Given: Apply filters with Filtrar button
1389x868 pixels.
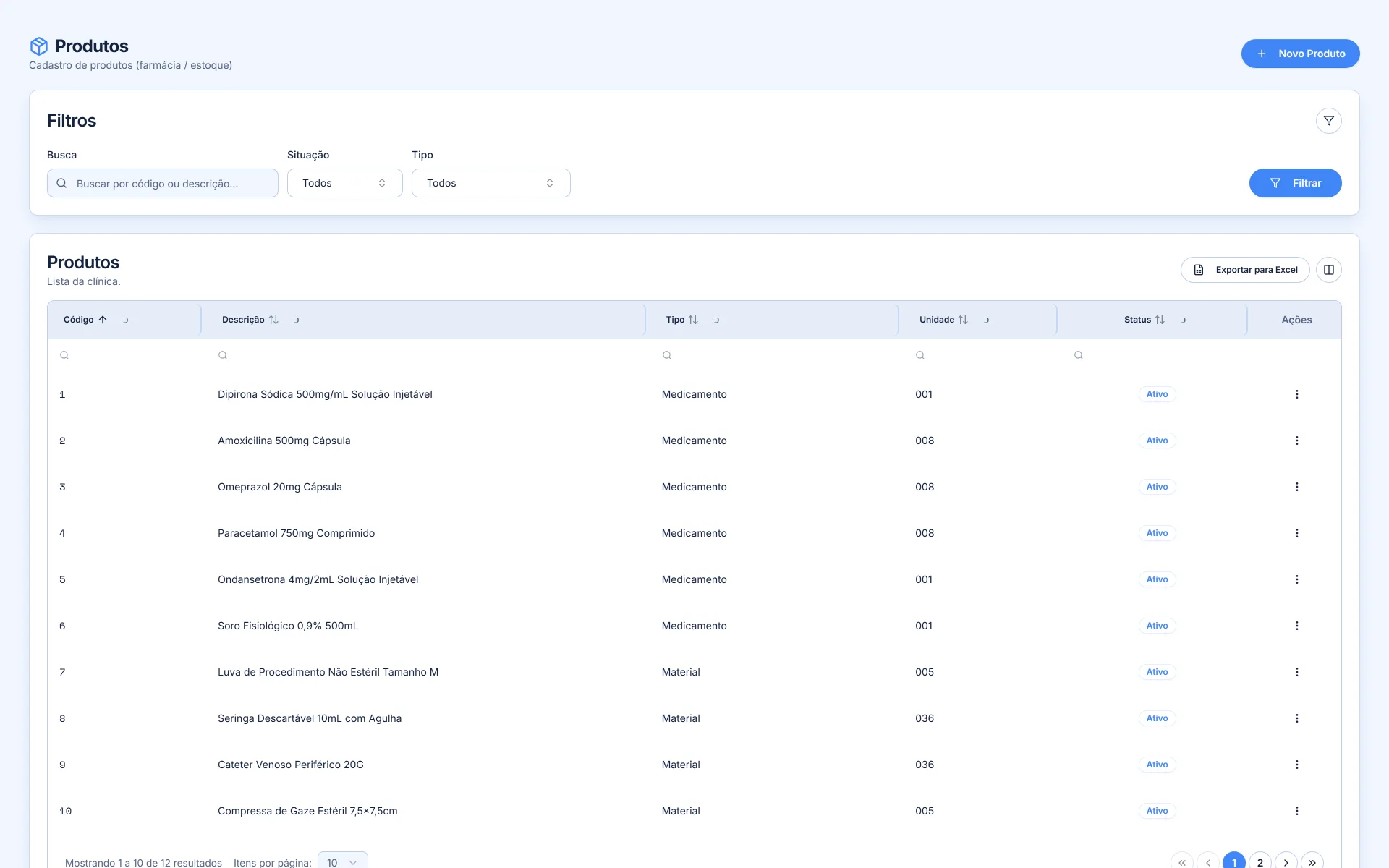Looking at the screenshot, I should (x=1295, y=183).
